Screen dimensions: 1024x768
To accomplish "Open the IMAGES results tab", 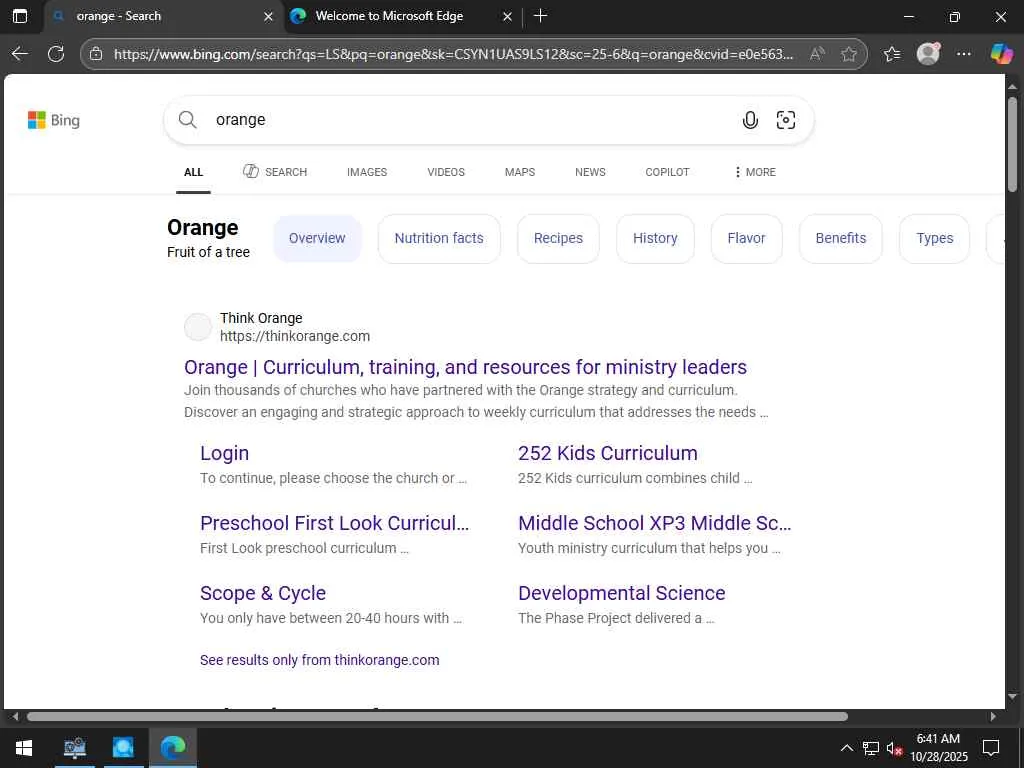I will coord(367,172).
